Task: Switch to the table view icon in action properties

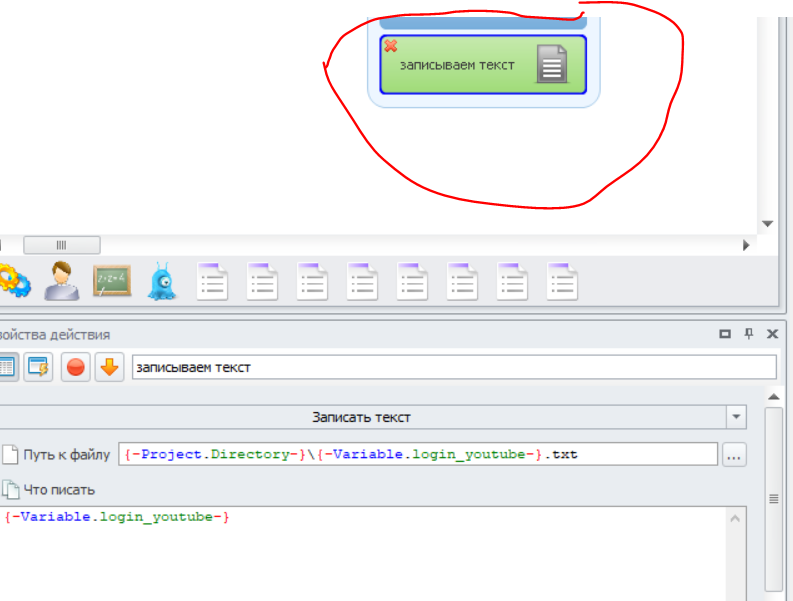Action: point(7,367)
